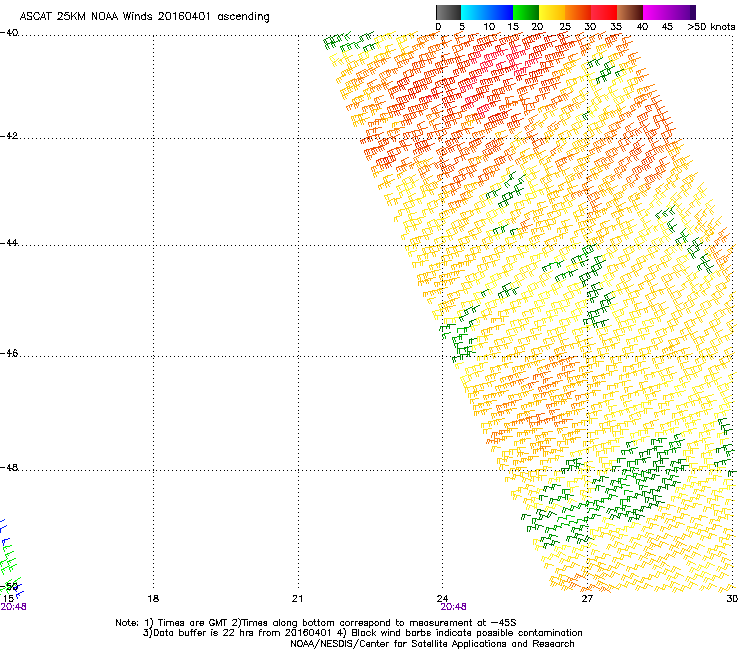Click the -44 latitude axis label
This screenshot has height=650, width=740.
9,243
